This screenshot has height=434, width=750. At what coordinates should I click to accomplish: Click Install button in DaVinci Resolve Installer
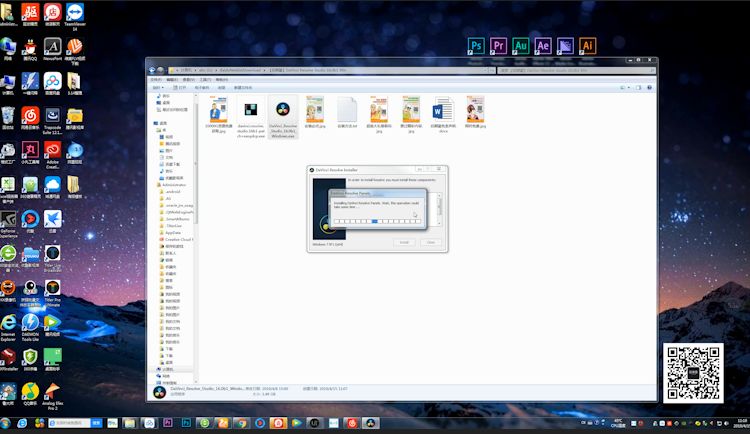point(404,243)
